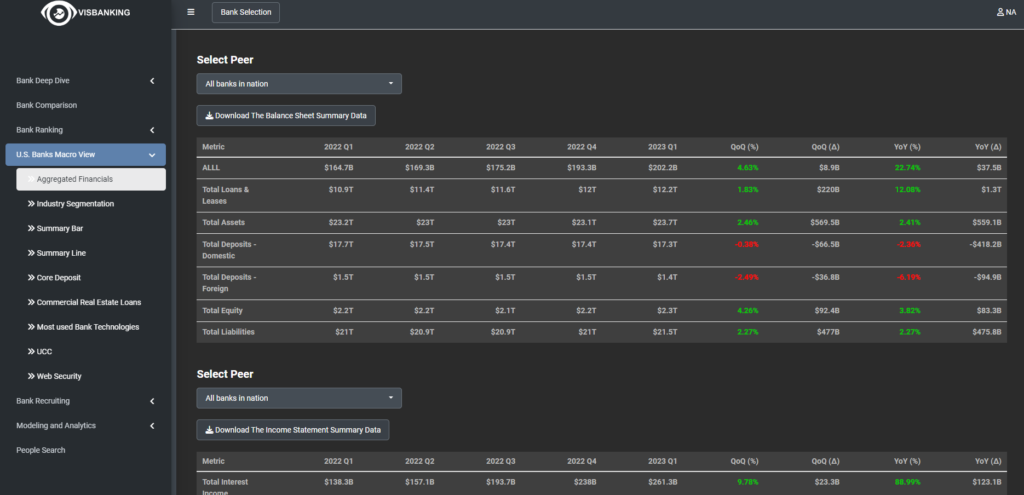Click double-chevron icon beside Core Deposit
This screenshot has height=495, width=1024.
coord(31,278)
